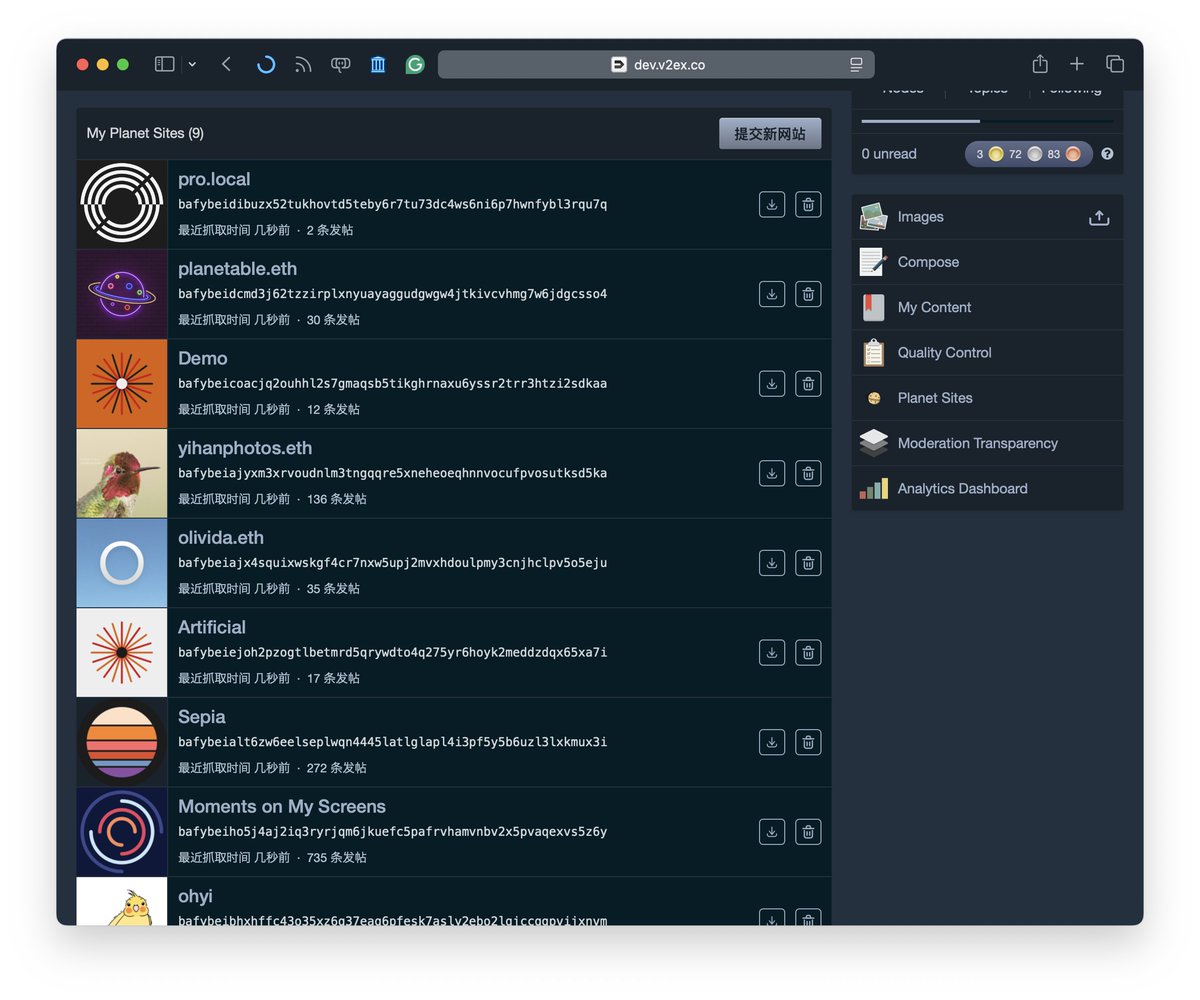Open the coin balance 3 72 83
The width and height of the screenshot is (1200, 1000).
pos(1028,154)
